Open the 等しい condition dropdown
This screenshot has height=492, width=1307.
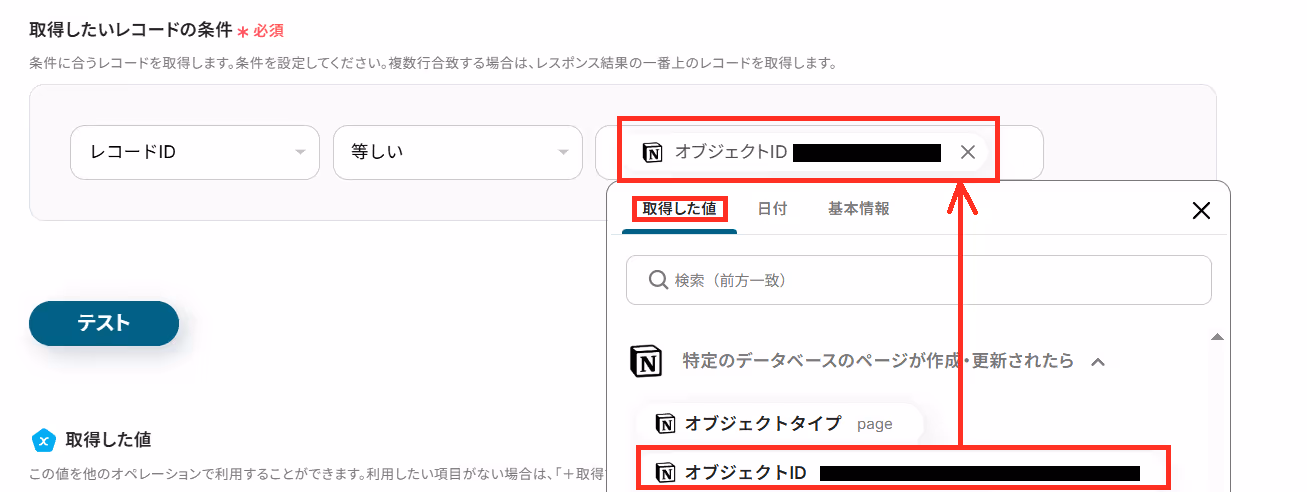(458, 152)
